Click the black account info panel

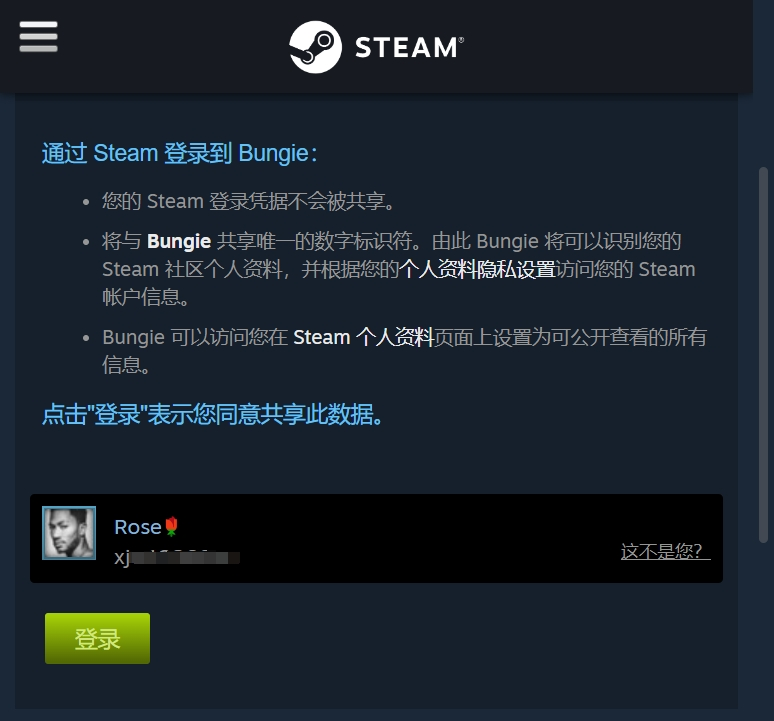coord(376,538)
